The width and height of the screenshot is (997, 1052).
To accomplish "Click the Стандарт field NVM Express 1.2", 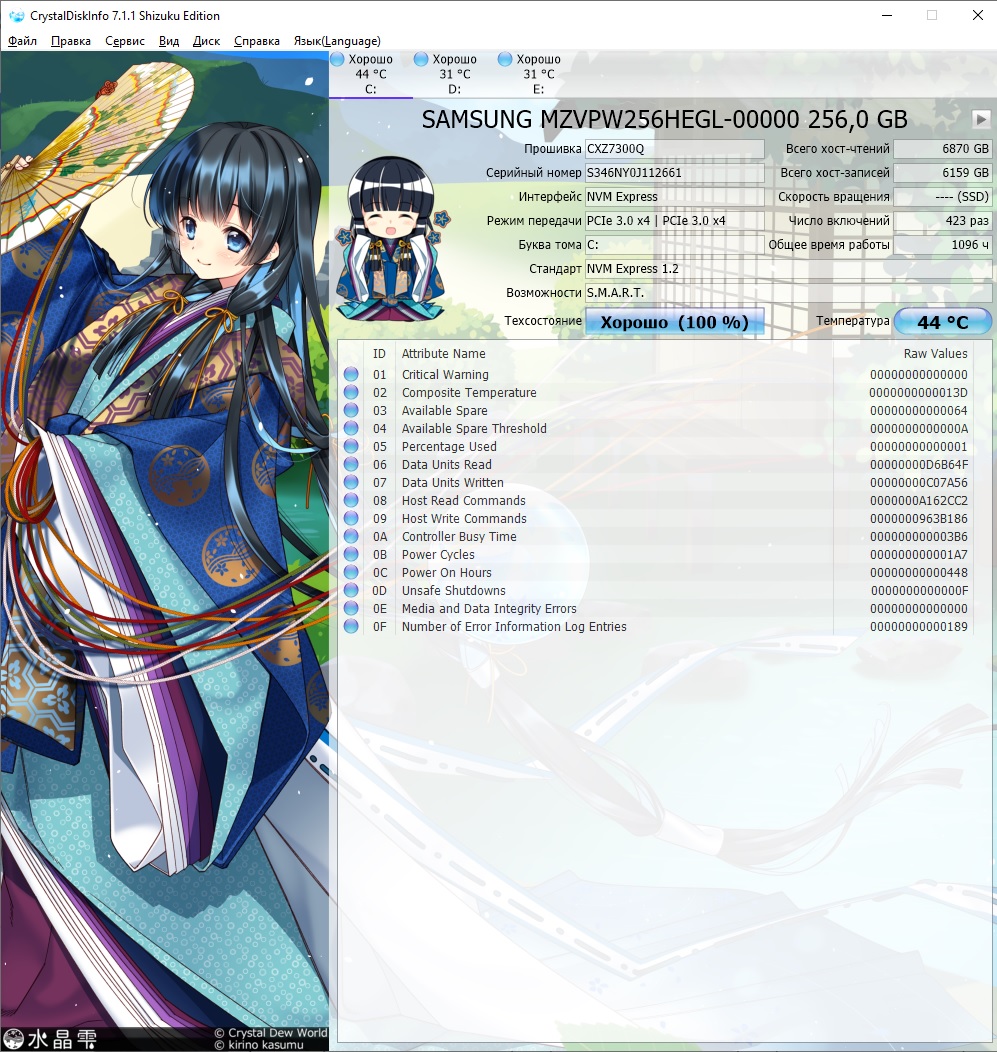I will pyautogui.click(x=788, y=269).
